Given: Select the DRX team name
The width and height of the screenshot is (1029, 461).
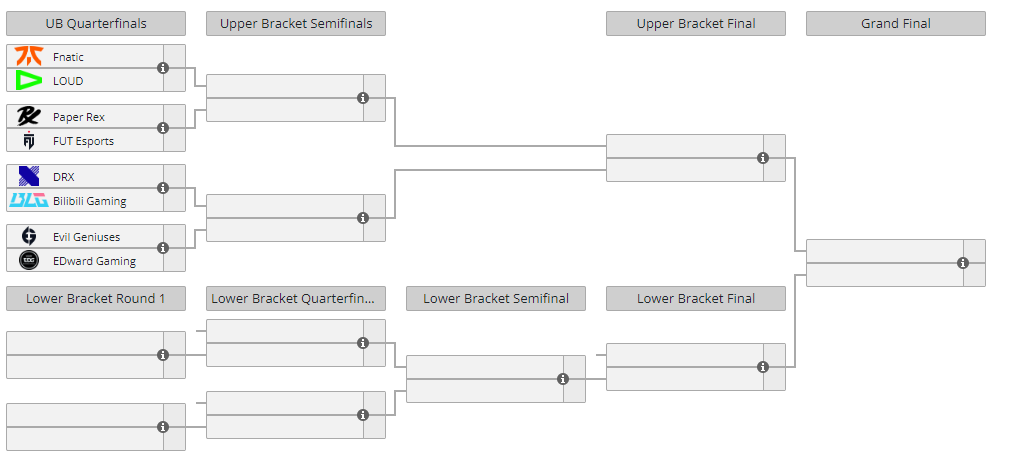Looking at the screenshot, I should pyautogui.click(x=64, y=177).
